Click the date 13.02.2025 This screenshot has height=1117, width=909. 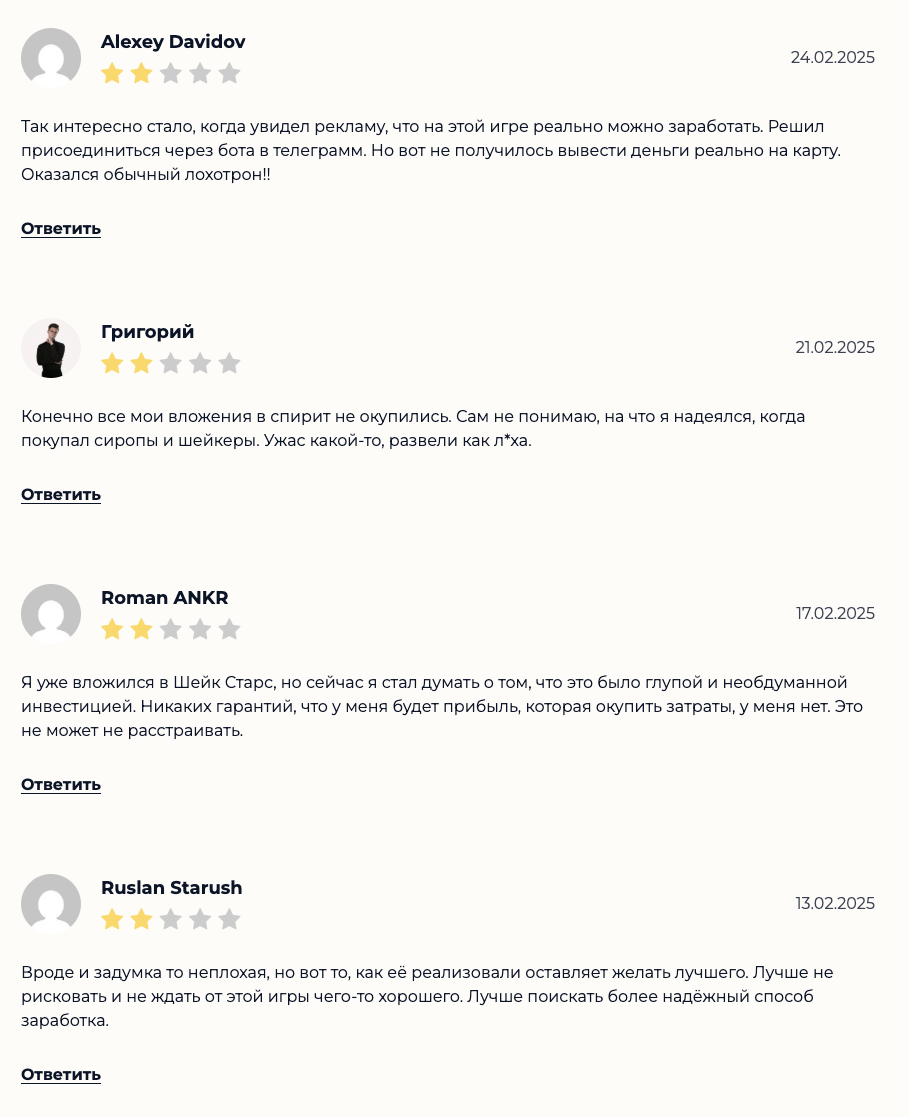point(835,903)
